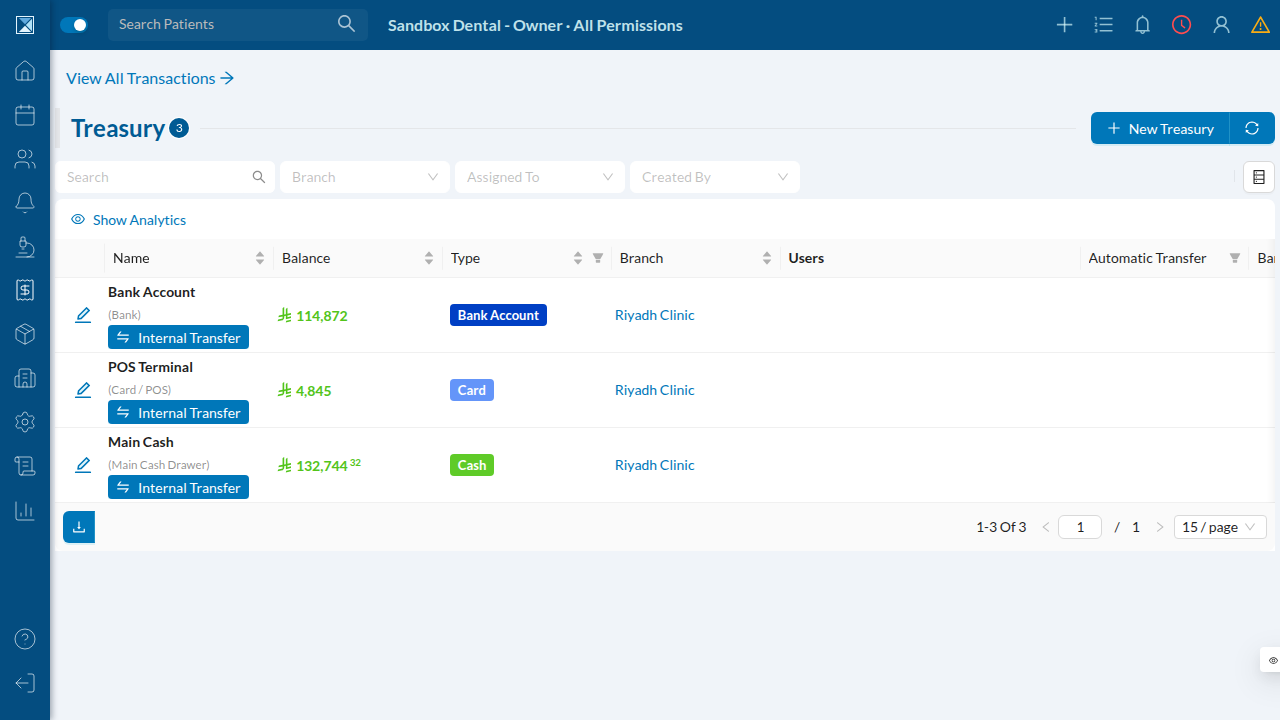The height and width of the screenshot is (720, 1280).
Task: Download the treasury list export
Action: 79,527
